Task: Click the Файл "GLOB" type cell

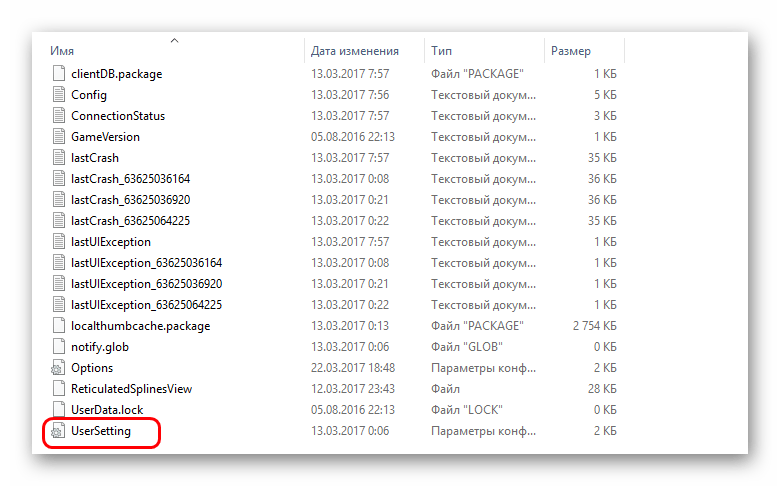Action: pyautogui.click(x=467, y=347)
